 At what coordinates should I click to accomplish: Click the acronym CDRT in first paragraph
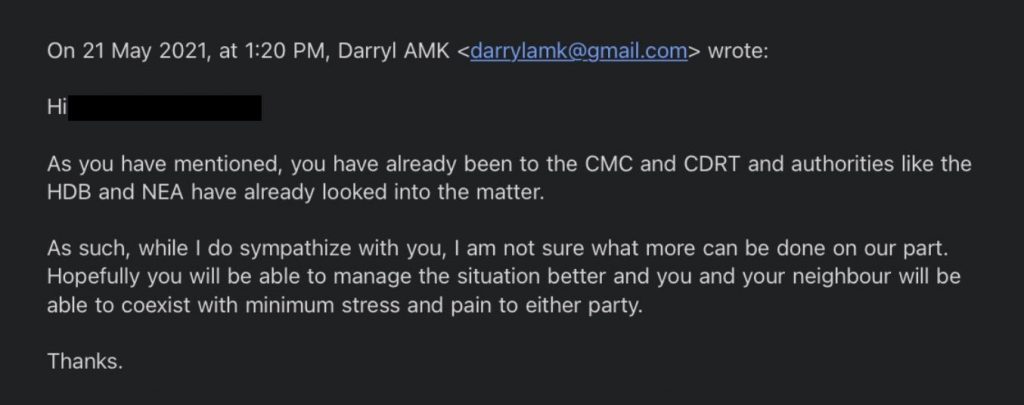tap(711, 164)
